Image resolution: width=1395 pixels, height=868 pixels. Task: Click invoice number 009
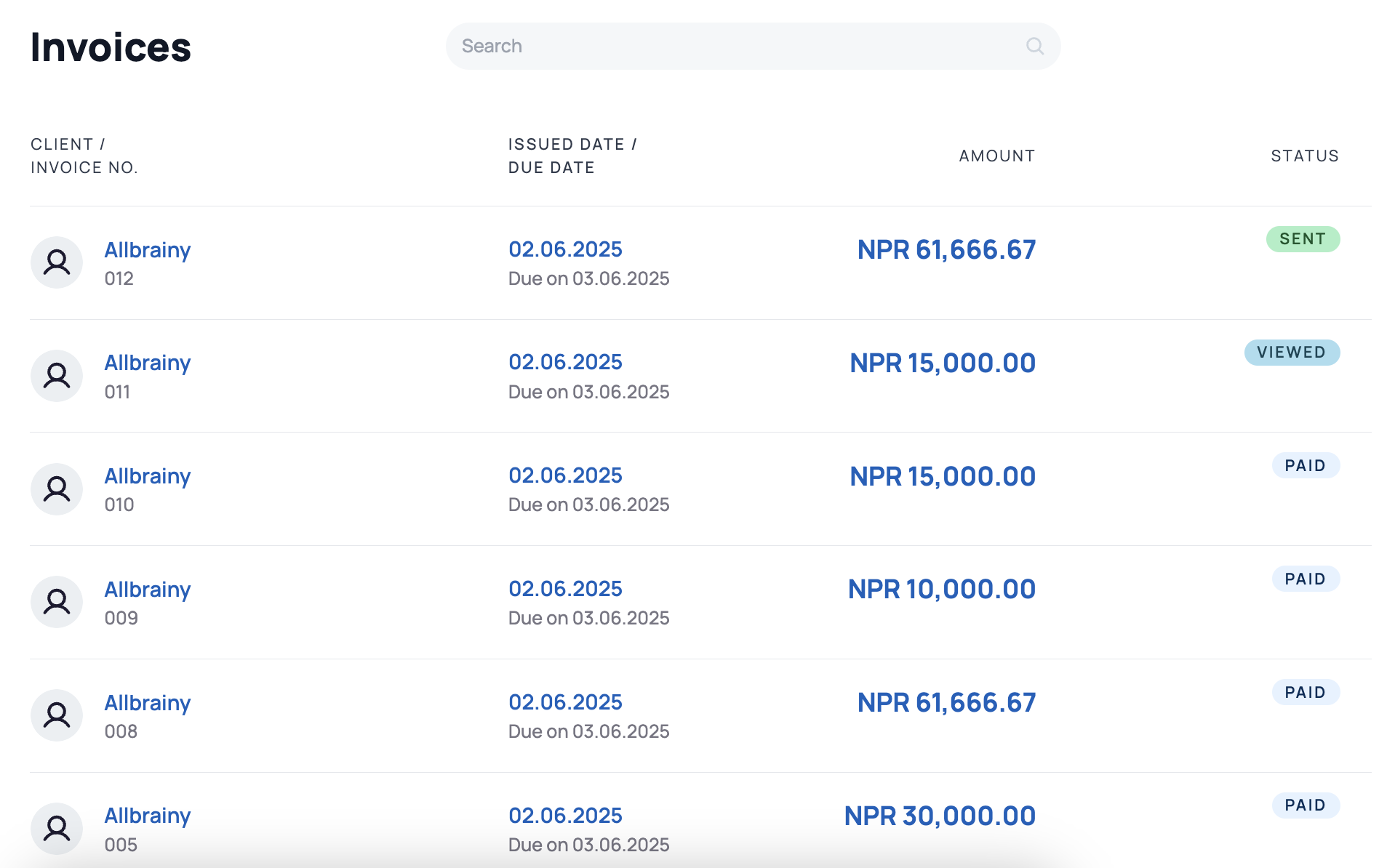tap(121, 618)
